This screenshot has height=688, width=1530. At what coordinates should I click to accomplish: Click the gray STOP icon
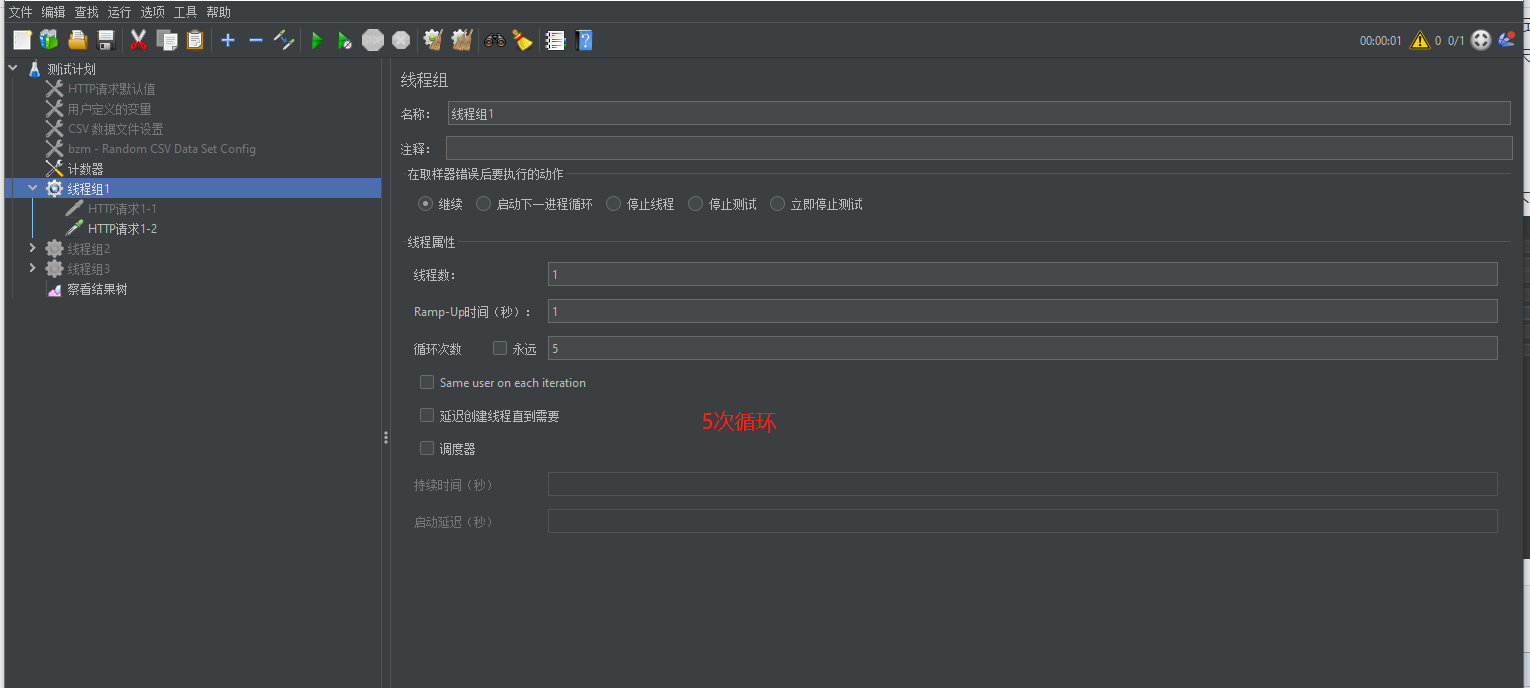(x=373, y=40)
